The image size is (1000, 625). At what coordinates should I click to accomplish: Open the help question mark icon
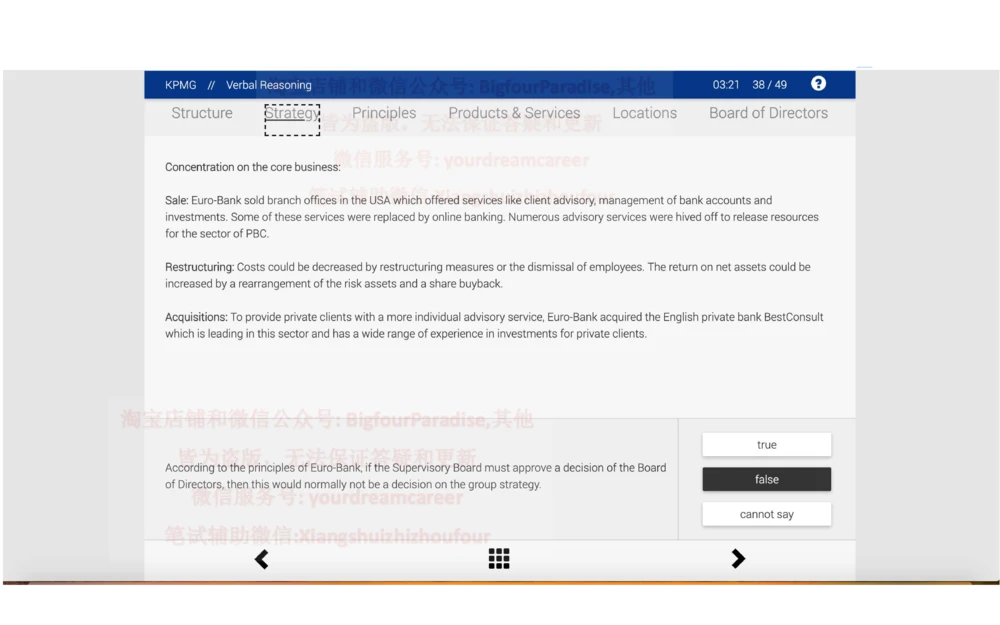click(x=818, y=84)
